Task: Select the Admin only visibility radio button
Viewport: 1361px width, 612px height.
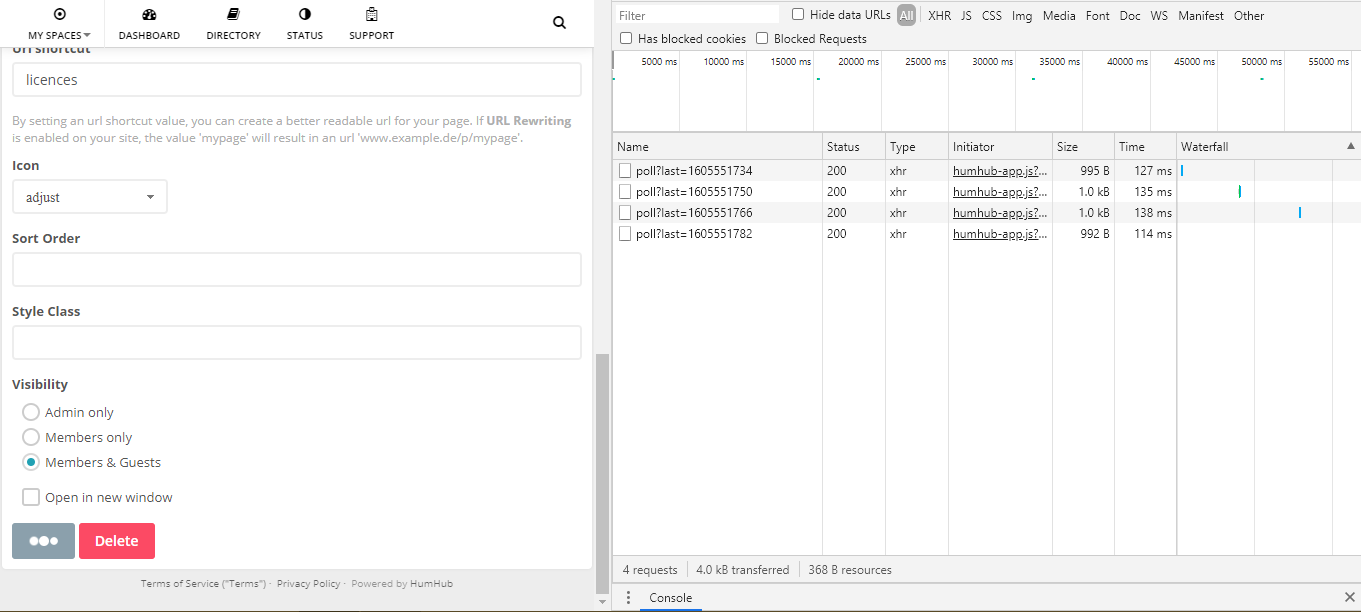Action: tap(30, 412)
